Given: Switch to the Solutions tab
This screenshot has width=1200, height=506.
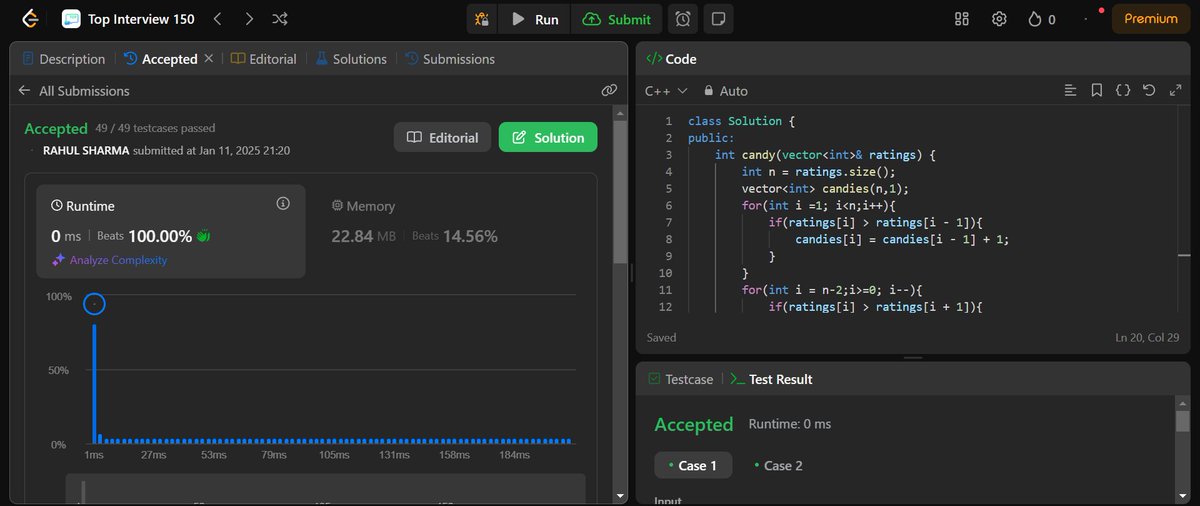Looking at the screenshot, I should click(x=351, y=59).
